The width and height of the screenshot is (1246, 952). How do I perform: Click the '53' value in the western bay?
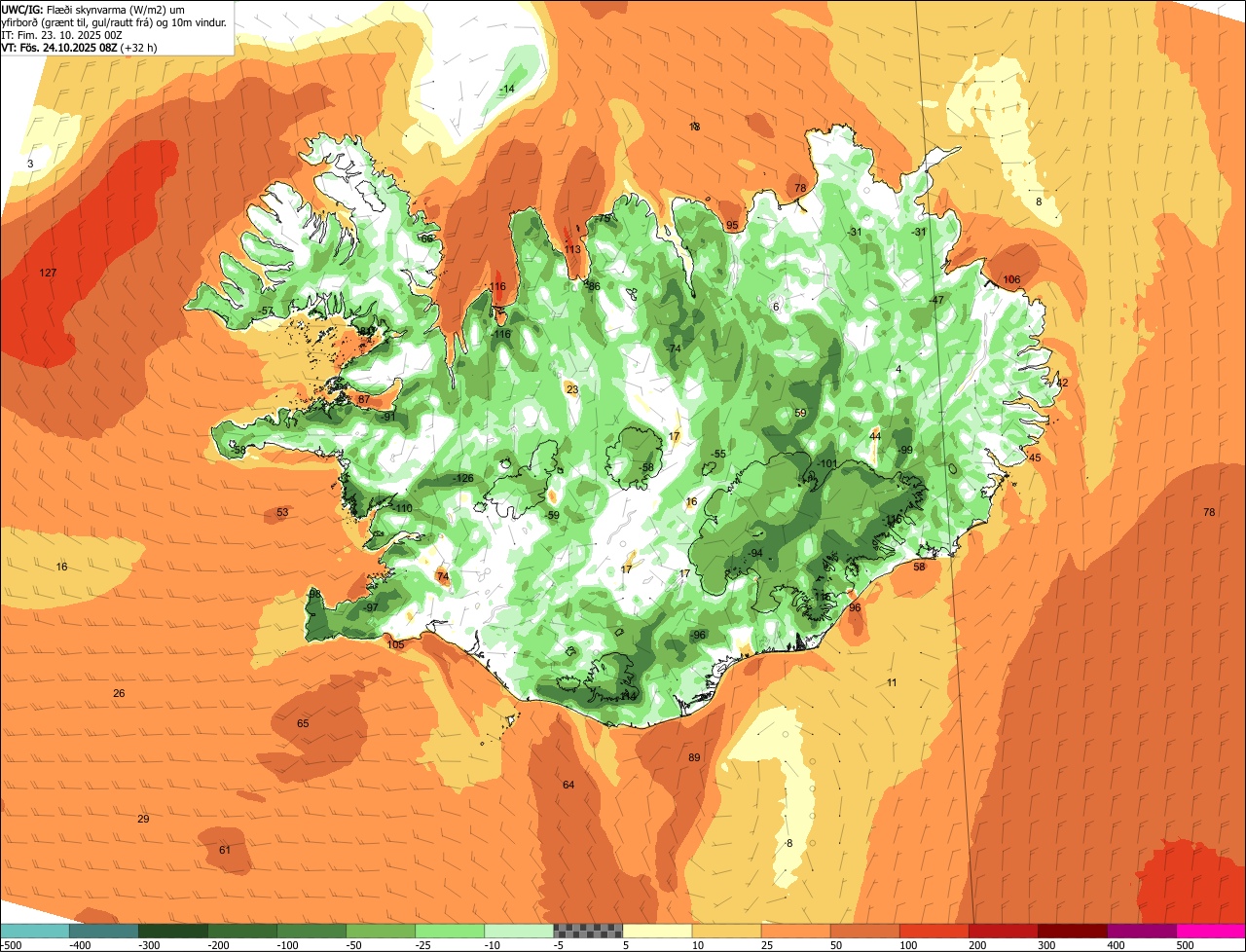282,512
